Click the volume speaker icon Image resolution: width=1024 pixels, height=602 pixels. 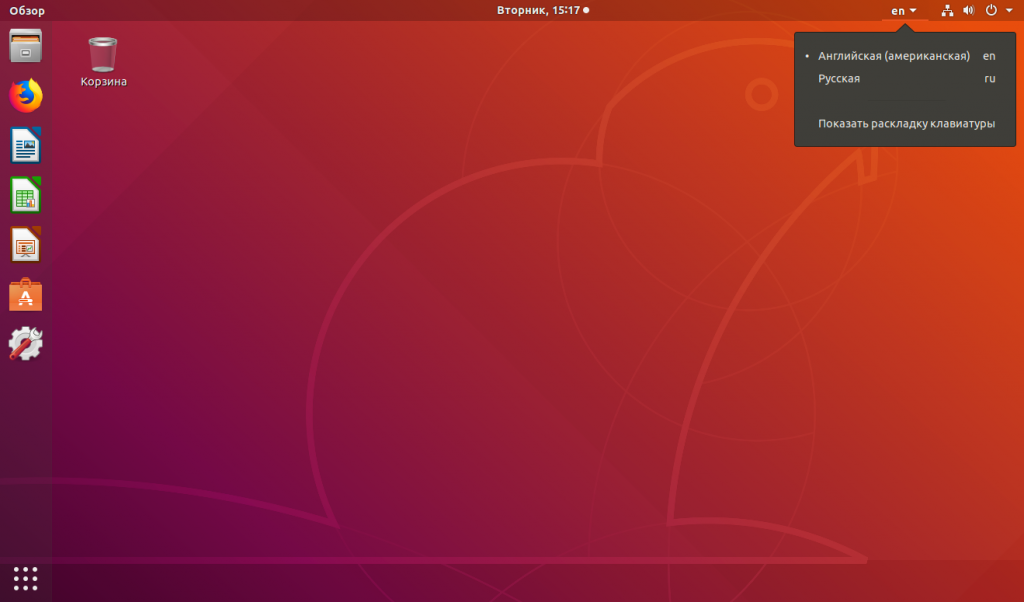[968, 11]
